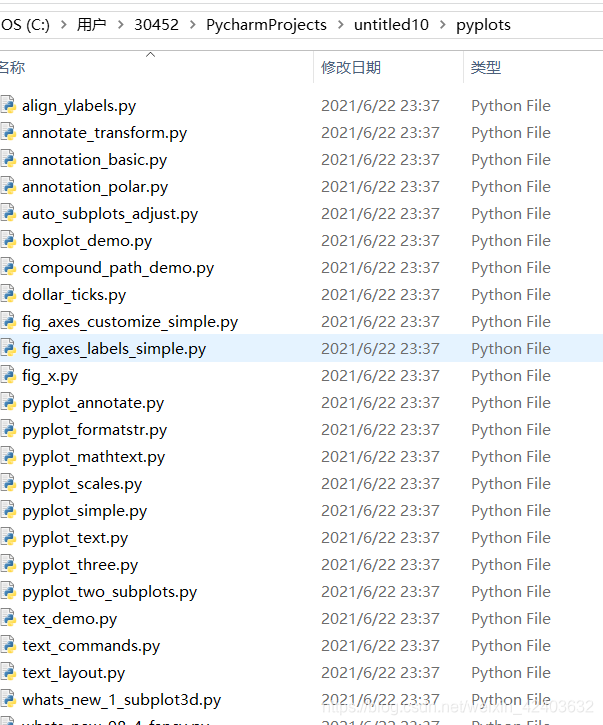Click the fig_axes_labels_simple.py file icon

(8, 348)
